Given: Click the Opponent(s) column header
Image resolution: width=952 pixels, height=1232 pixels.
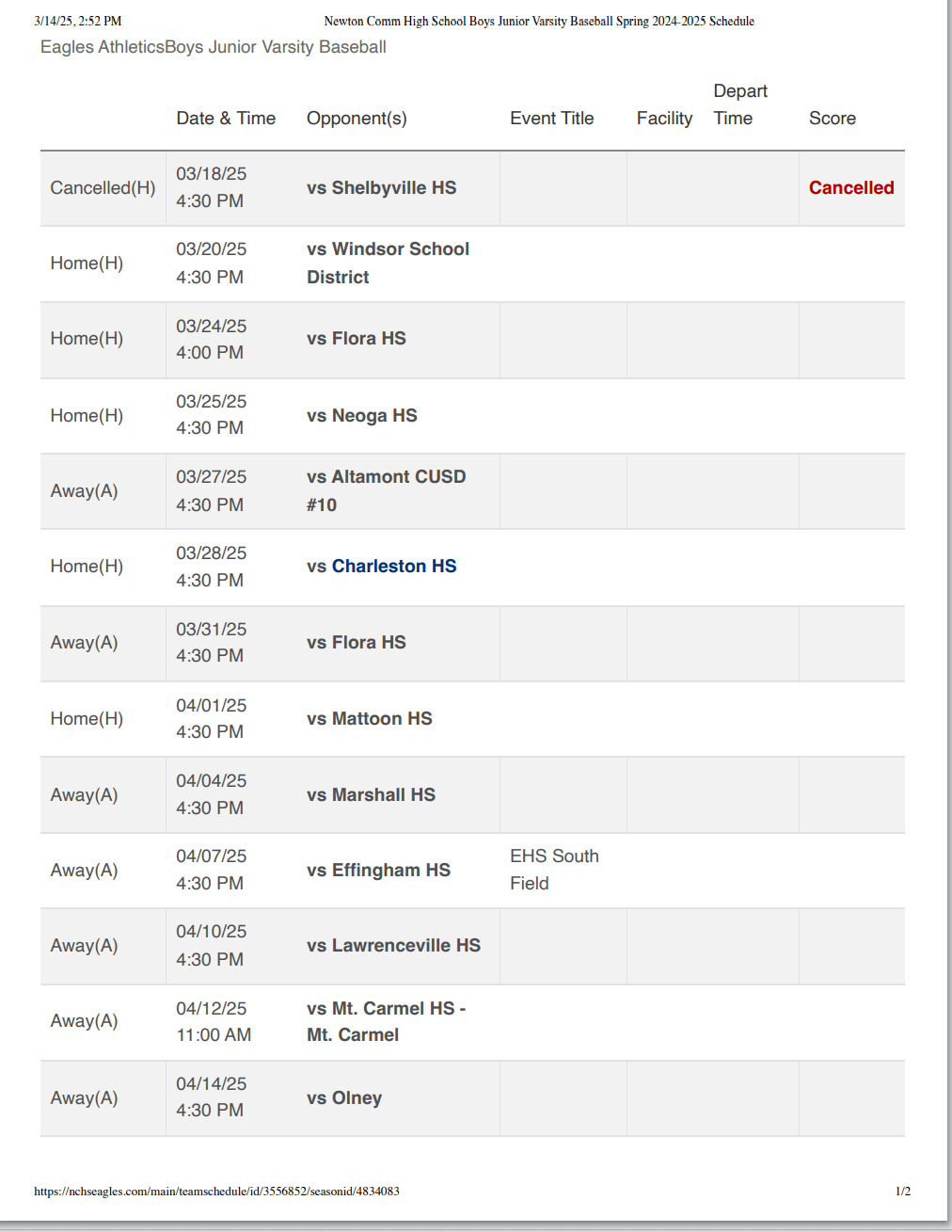Looking at the screenshot, I should (357, 118).
